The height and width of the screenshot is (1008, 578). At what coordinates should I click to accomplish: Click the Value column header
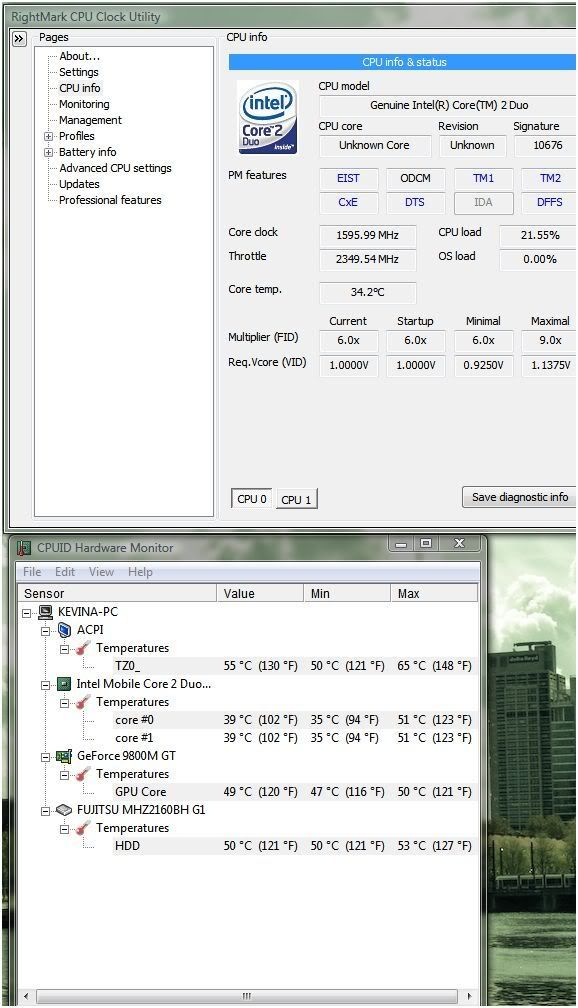tap(260, 593)
